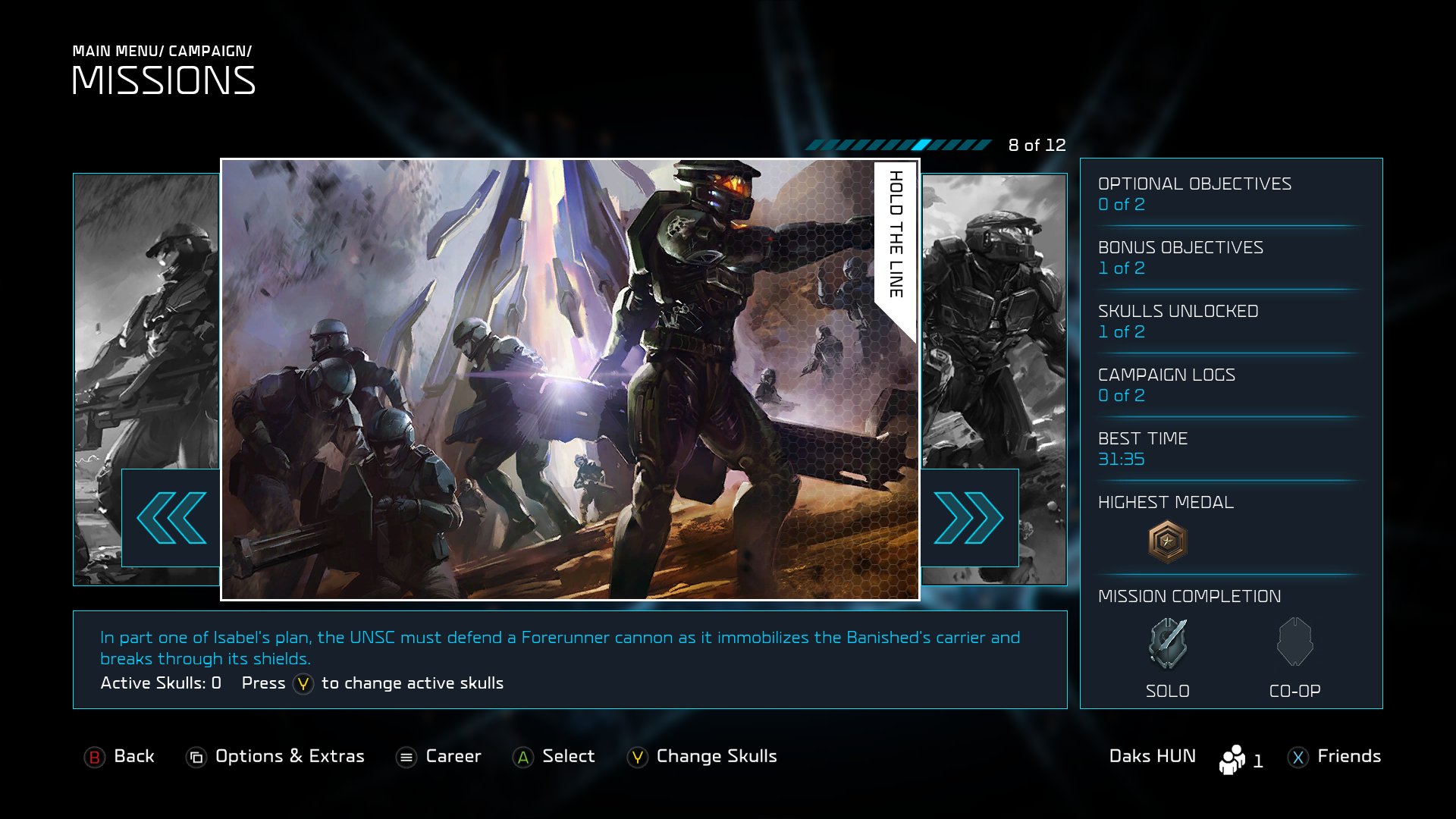
Task: Click Campaign Logs 0 of 2
Action: [1166, 385]
